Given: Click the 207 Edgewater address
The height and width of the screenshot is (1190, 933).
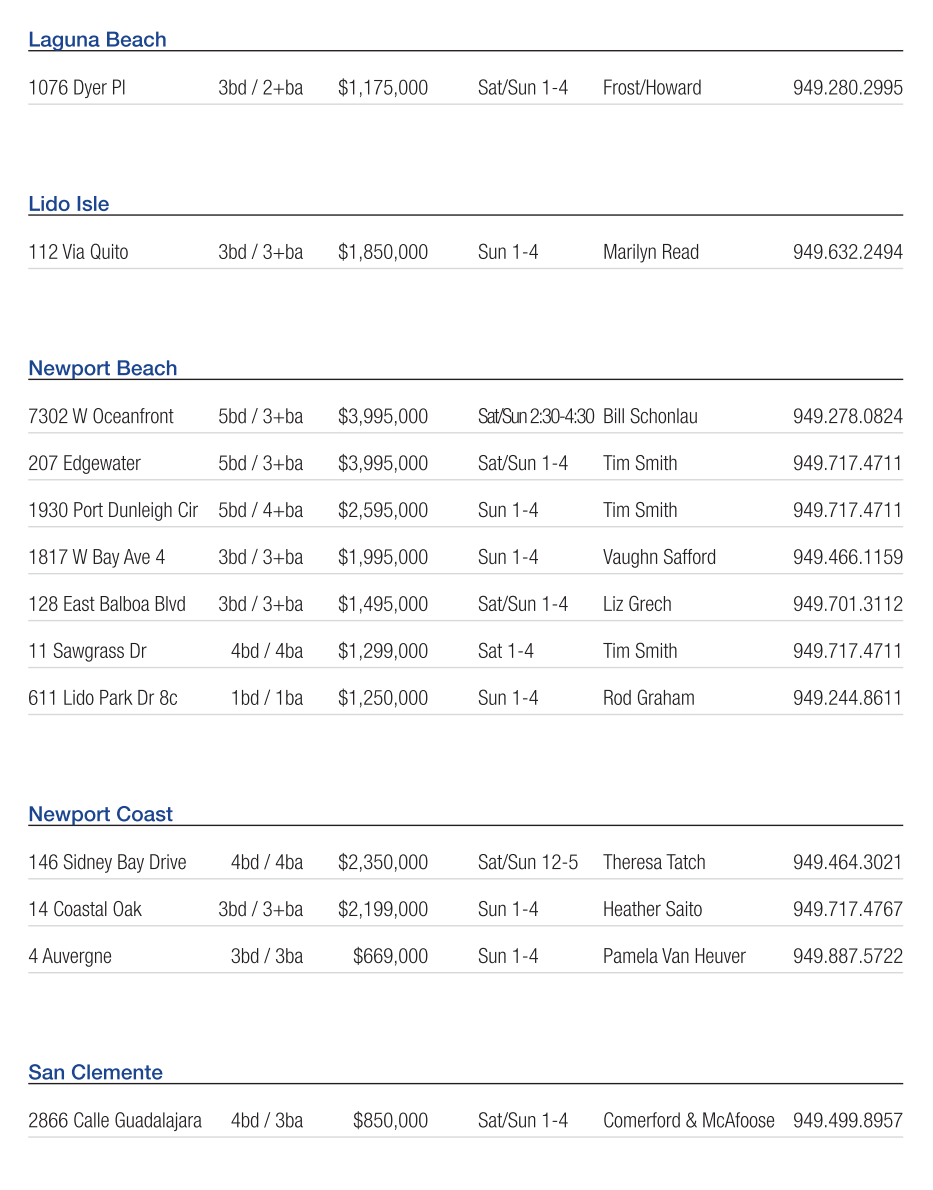Looking at the screenshot, I should click(84, 463).
